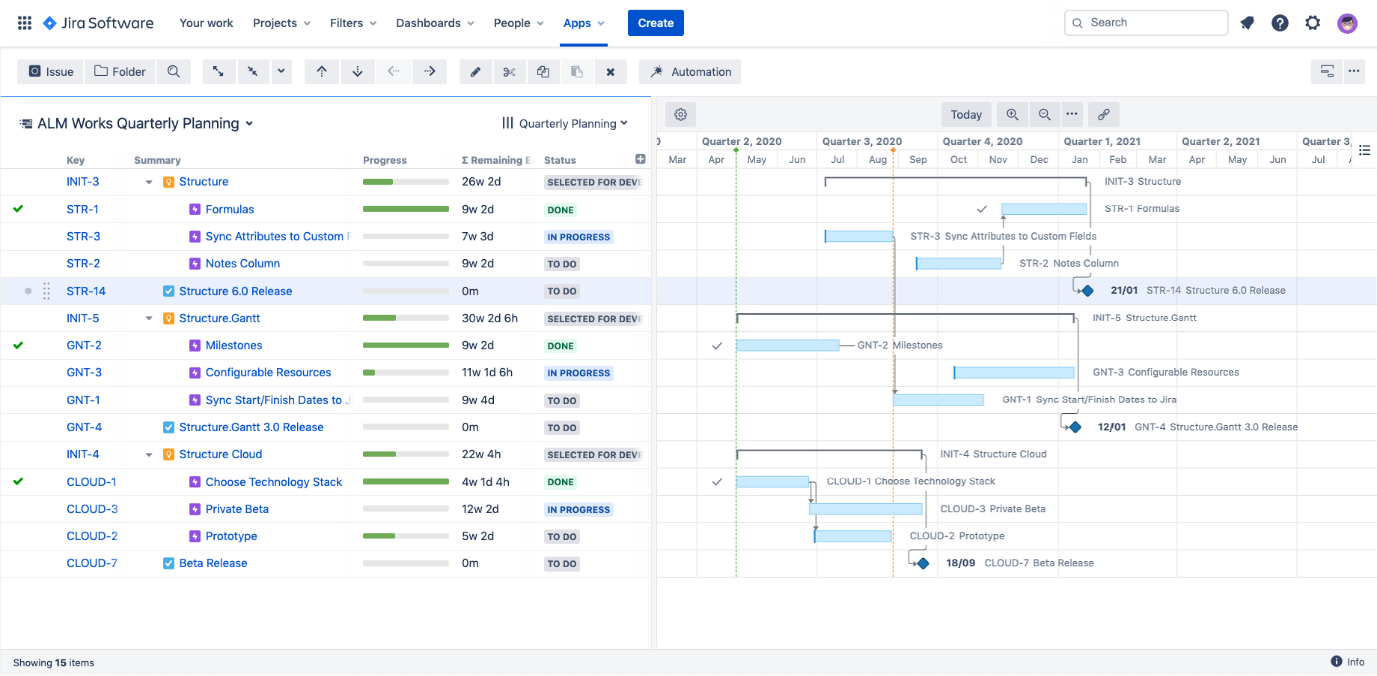Collapse the INIT-4 Structure Cloud row

coord(149,454)
